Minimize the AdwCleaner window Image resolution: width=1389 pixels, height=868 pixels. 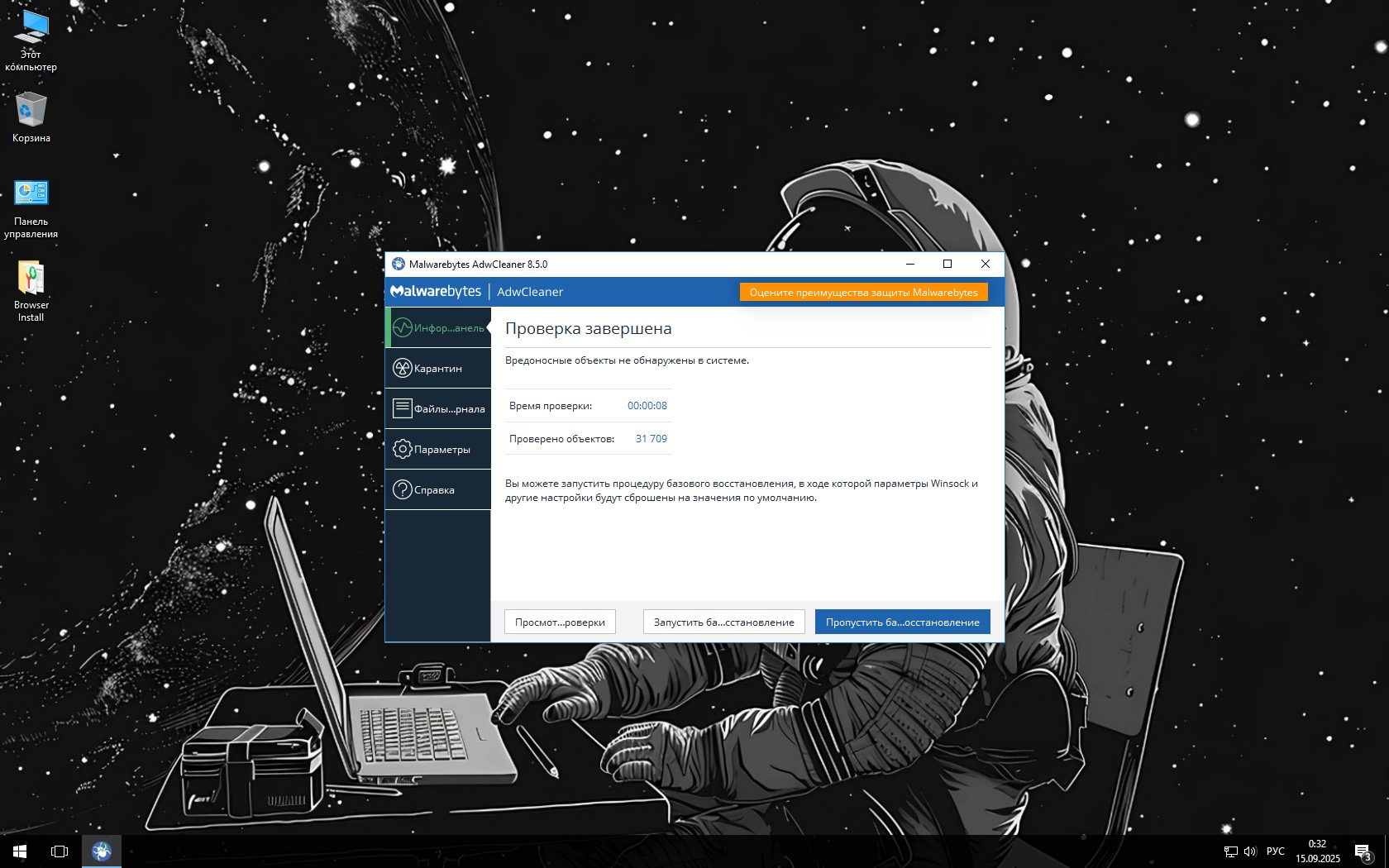[x=909, y=265]
